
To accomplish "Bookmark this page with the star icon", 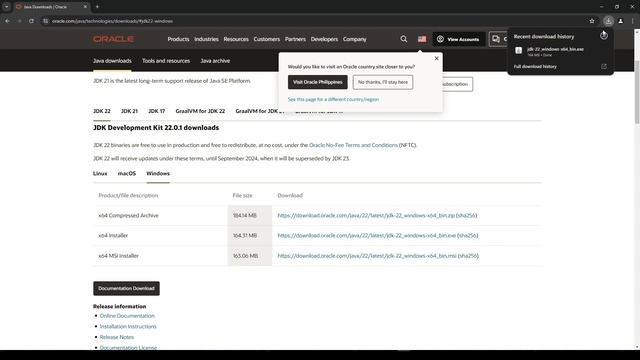I will tap(592, 21).
